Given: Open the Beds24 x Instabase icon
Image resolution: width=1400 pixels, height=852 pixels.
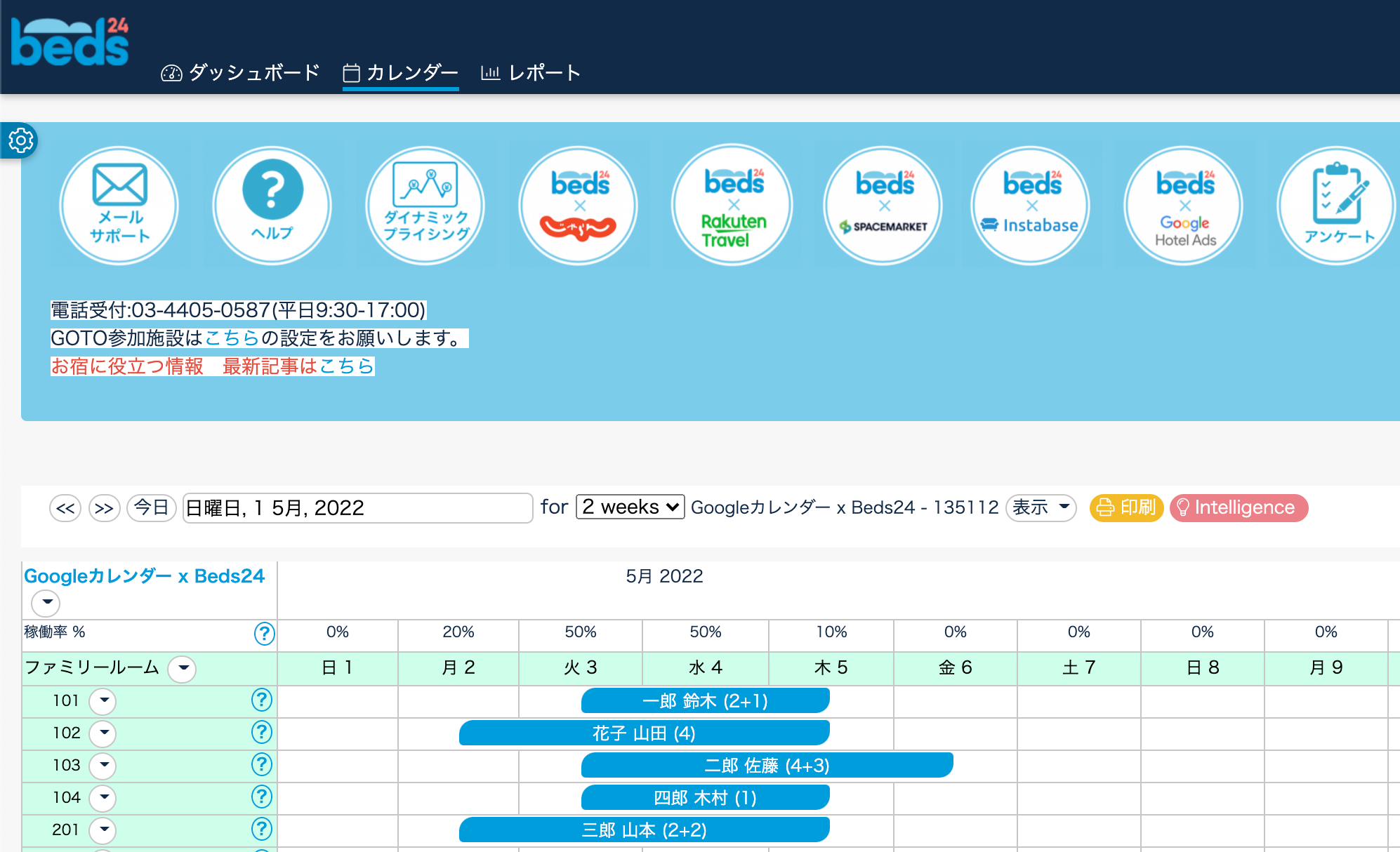Looking at the screenshot, I should click(x=1031, y=205).
